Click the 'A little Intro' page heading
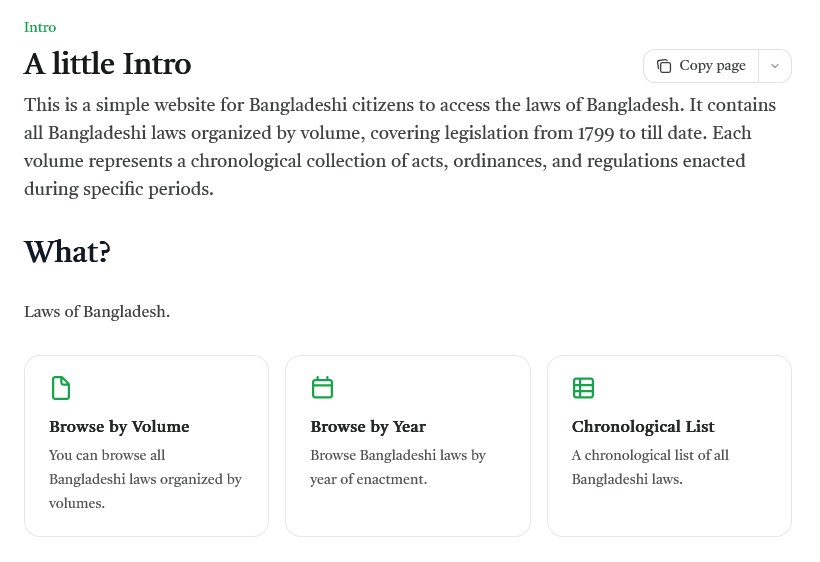 (x=108, y=64)
